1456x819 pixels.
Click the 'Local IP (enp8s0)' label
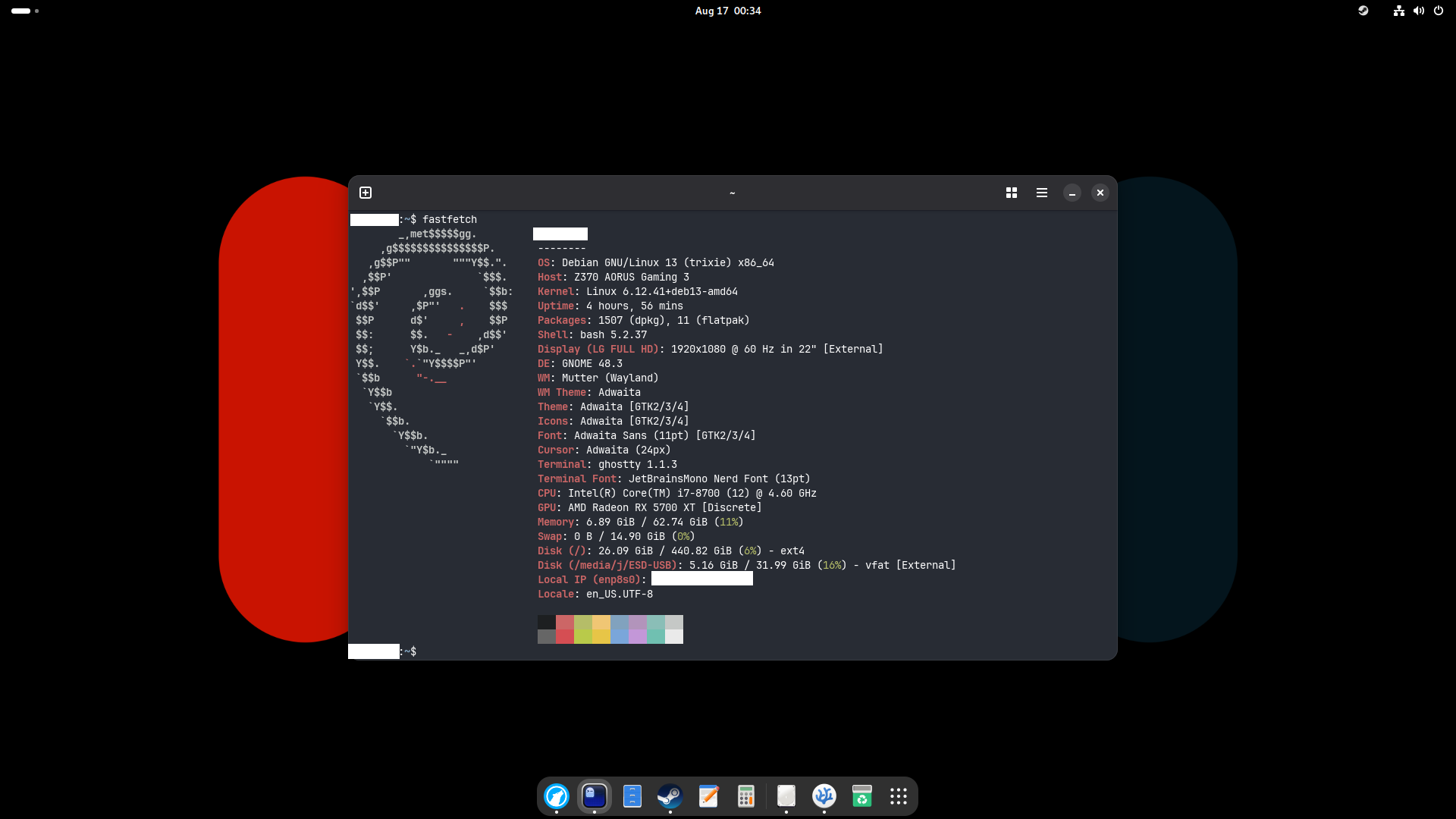point(589,579)
